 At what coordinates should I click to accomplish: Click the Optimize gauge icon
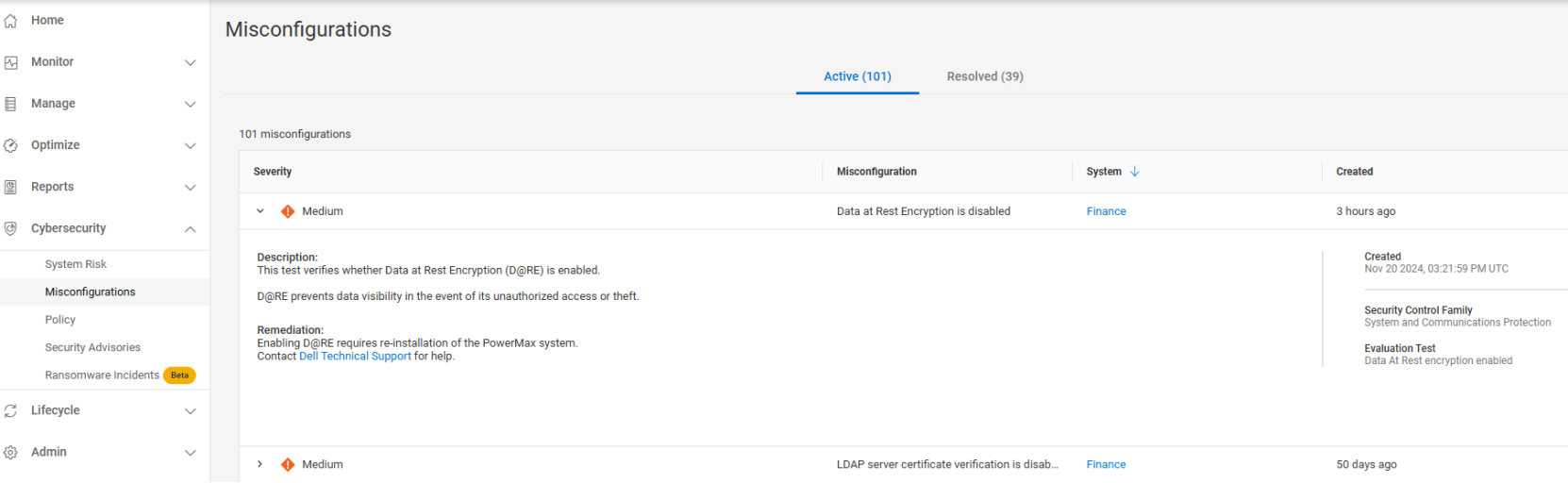point(10,145)
